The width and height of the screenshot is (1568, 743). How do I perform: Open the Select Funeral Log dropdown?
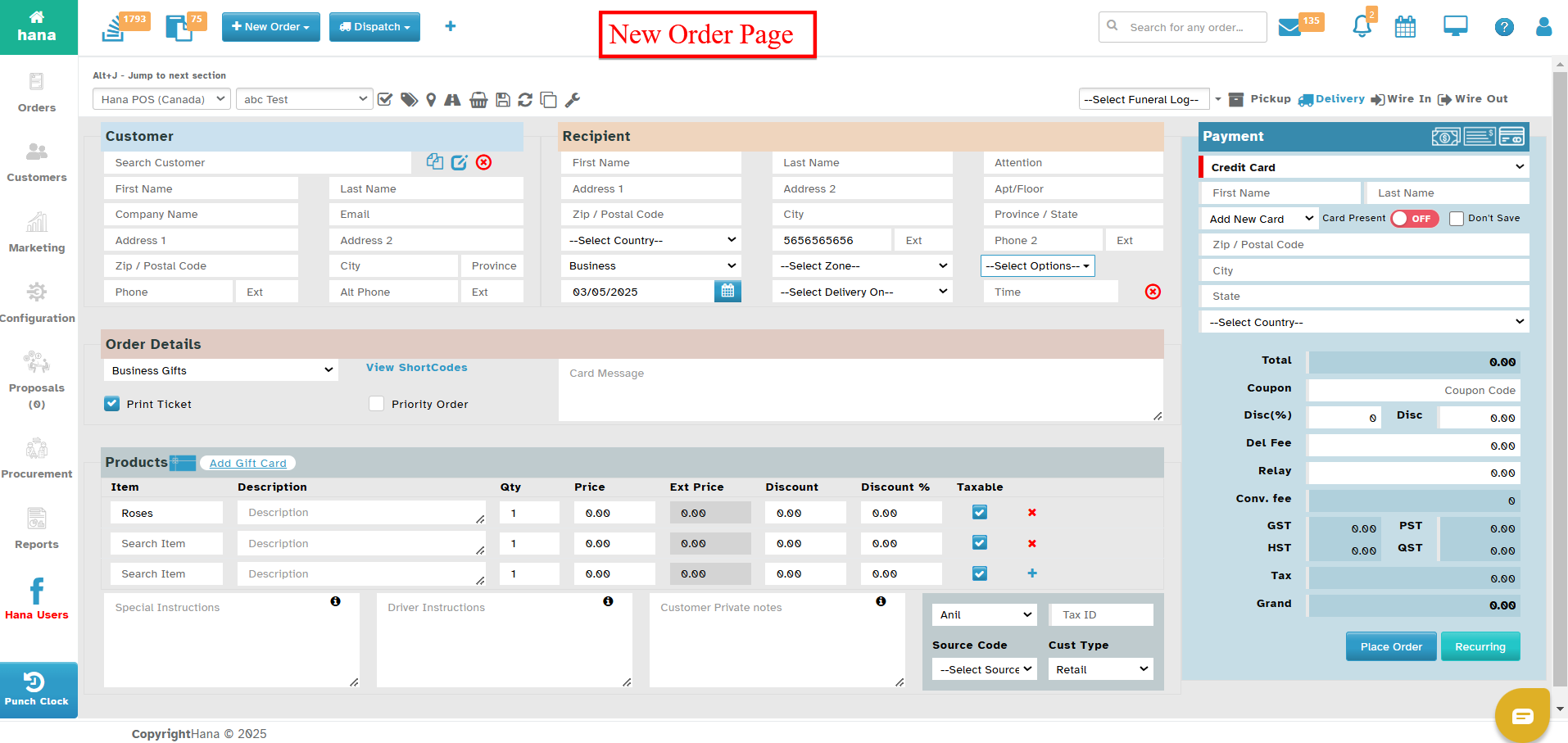click(x=1144, y=99)
